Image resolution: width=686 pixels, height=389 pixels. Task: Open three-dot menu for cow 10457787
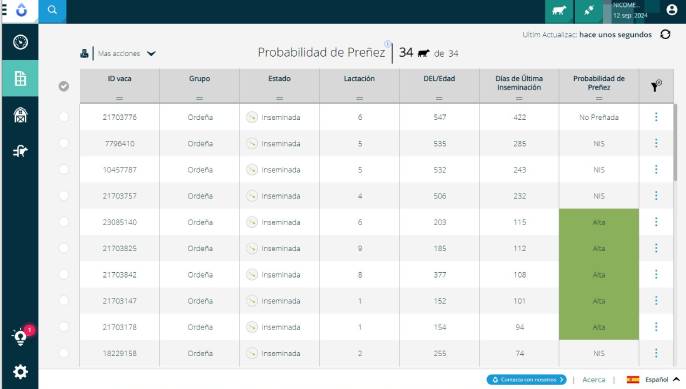[656, 169]
